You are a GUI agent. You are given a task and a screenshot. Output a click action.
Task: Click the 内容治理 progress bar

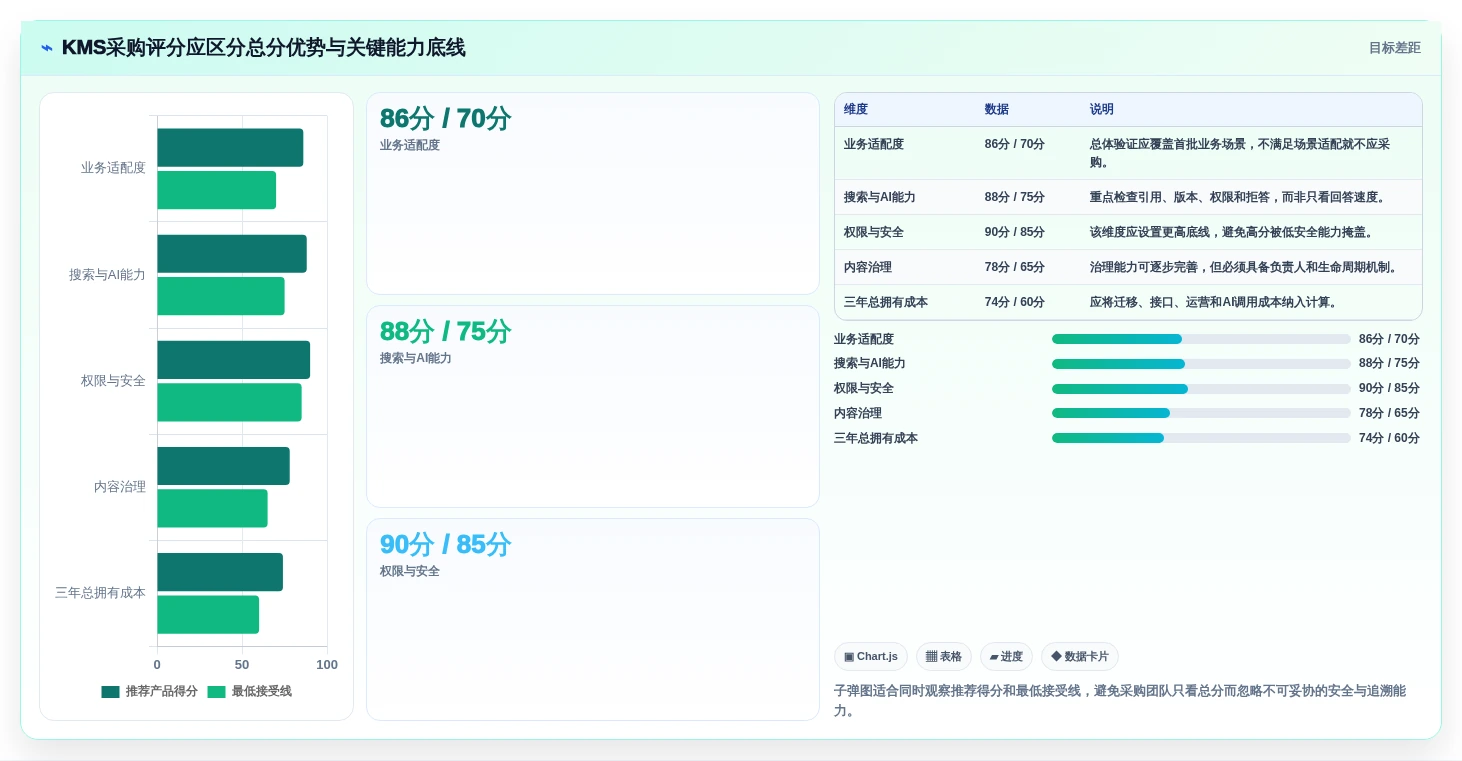point(1201,413)
